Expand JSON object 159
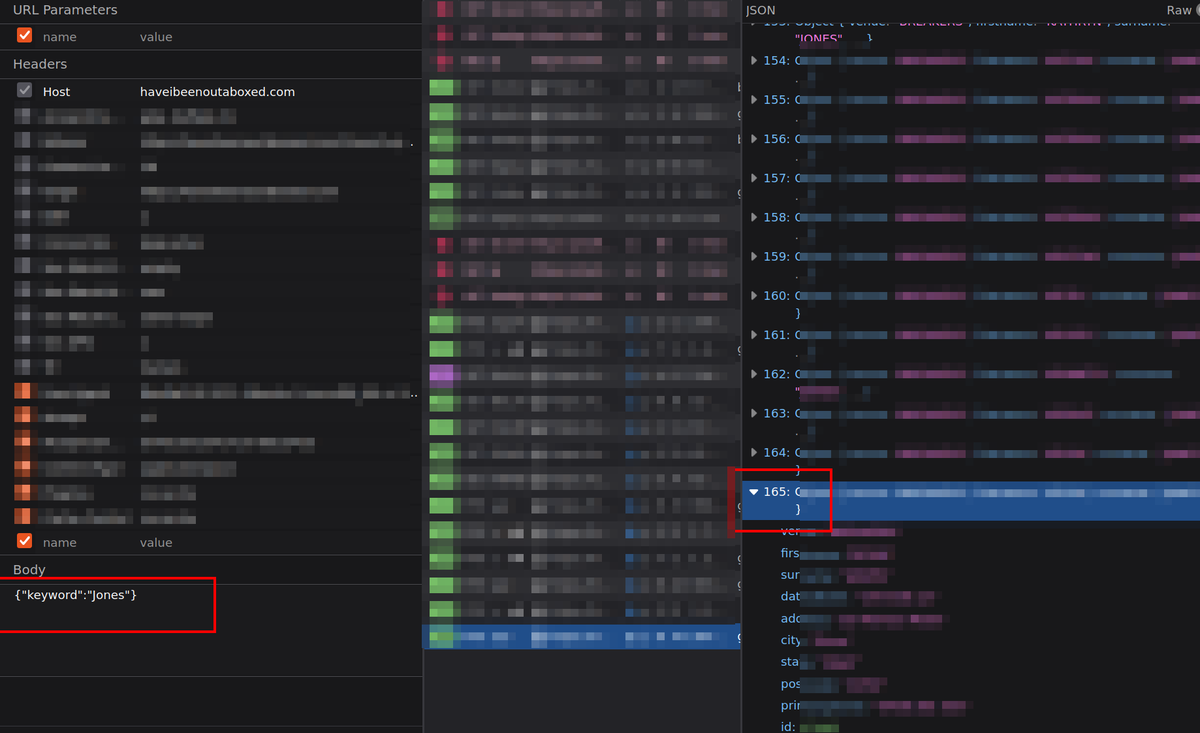The height and width of the screenshot is (733, 1200). 754,257
